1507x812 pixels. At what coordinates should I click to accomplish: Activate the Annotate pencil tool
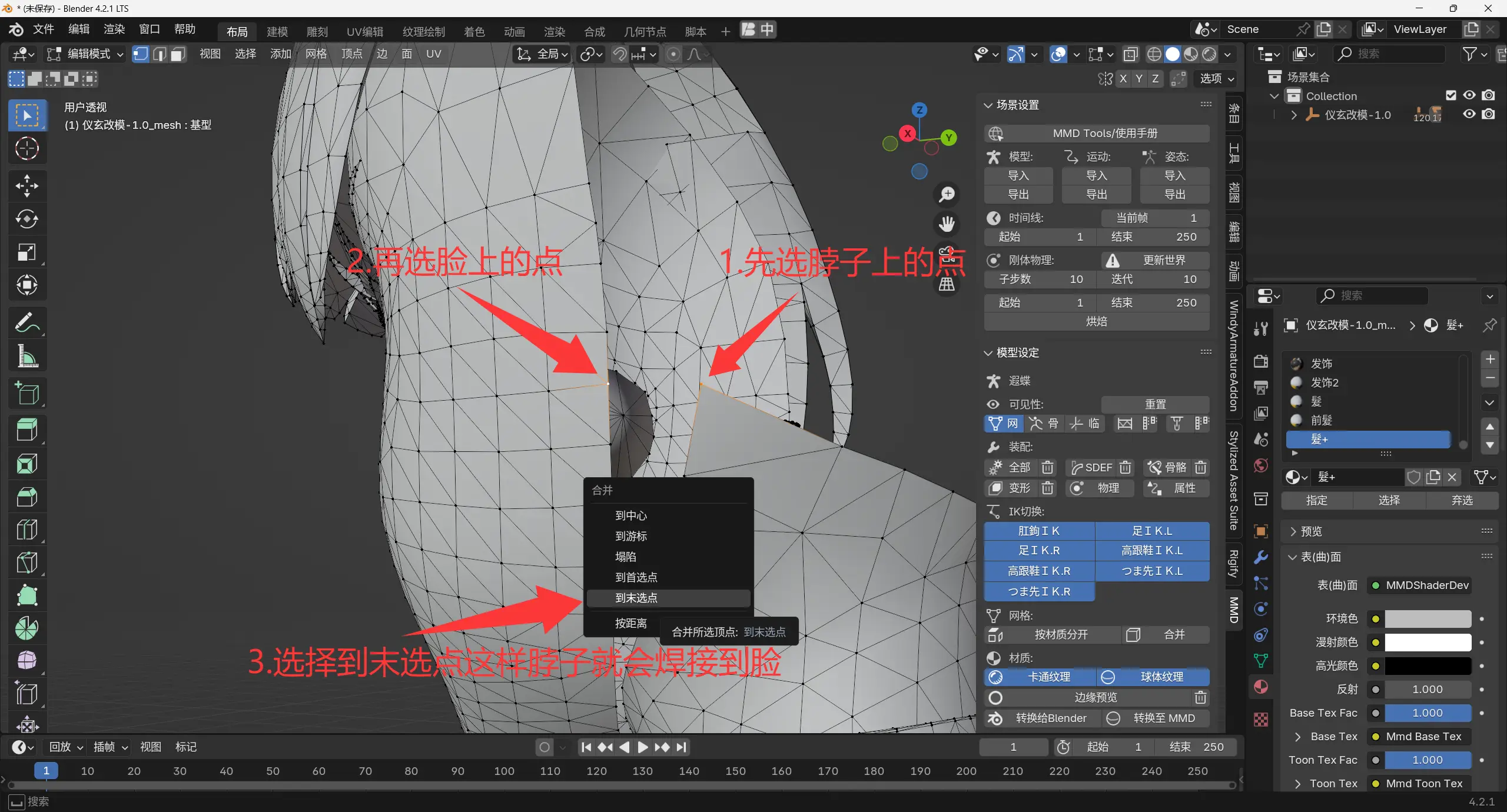pos(26,322)
